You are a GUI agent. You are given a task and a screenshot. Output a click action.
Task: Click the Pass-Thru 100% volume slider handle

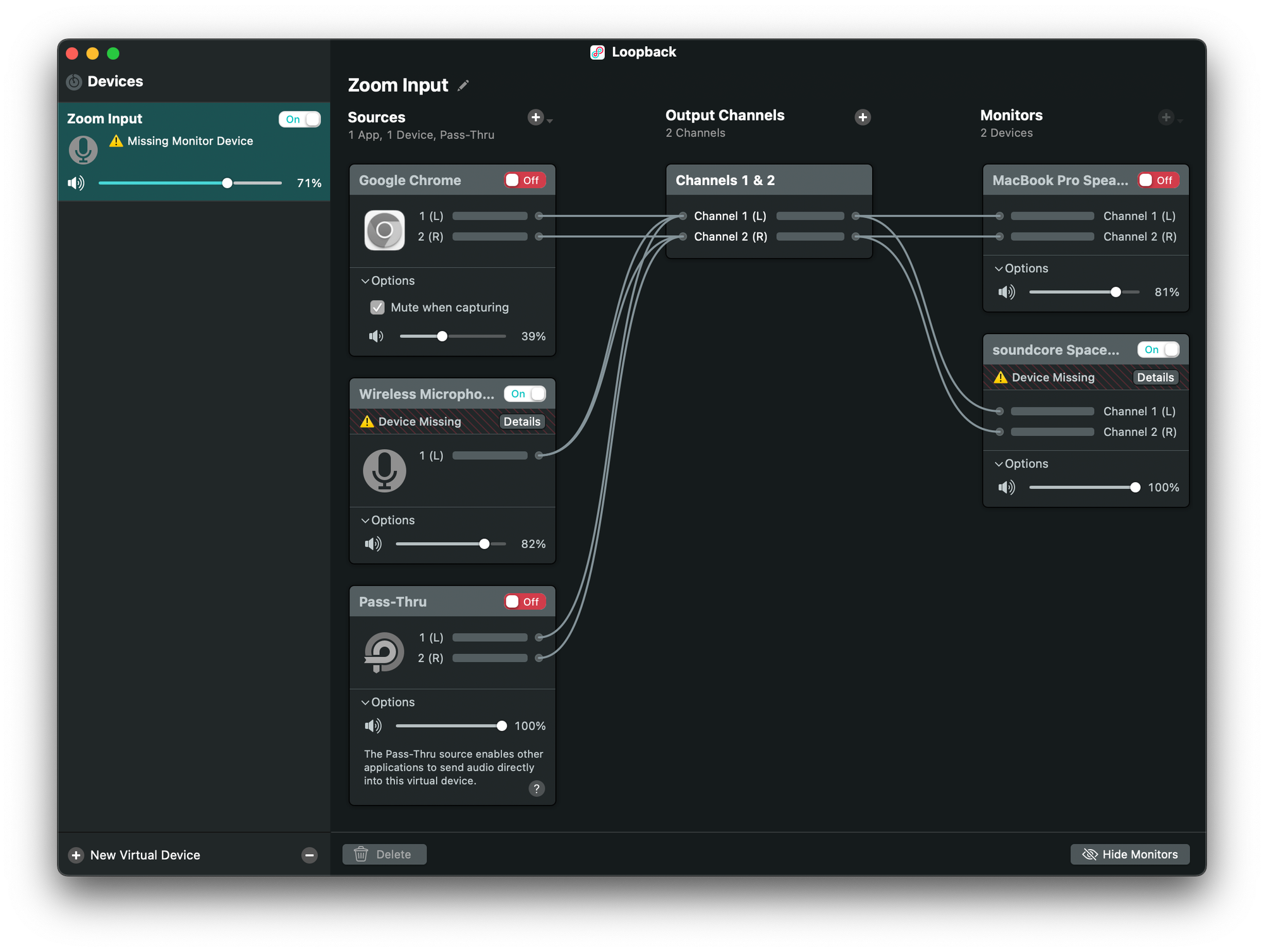click(x=501, y=726)
